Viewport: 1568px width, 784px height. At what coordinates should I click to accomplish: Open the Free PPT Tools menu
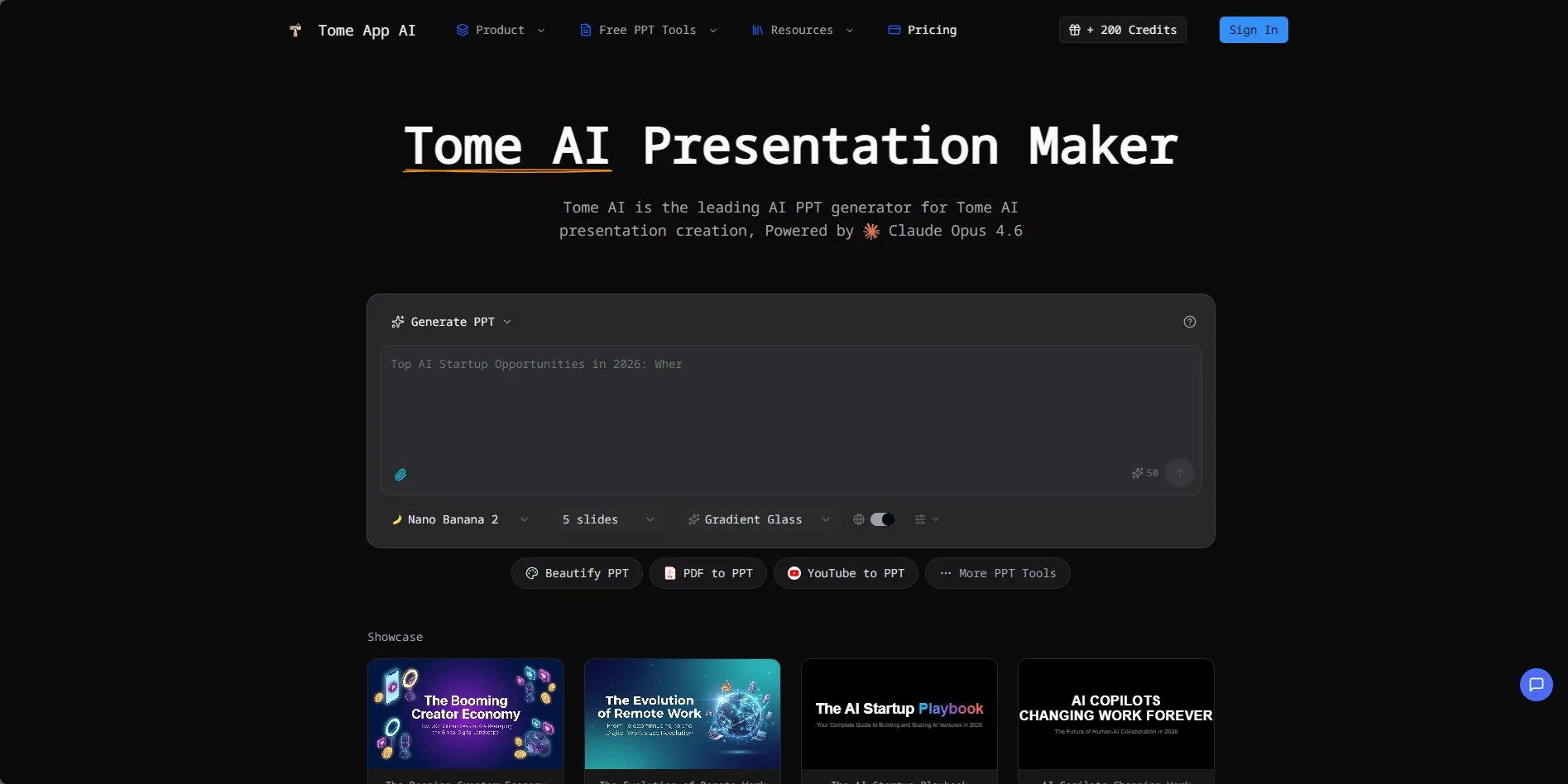point(648,30)
